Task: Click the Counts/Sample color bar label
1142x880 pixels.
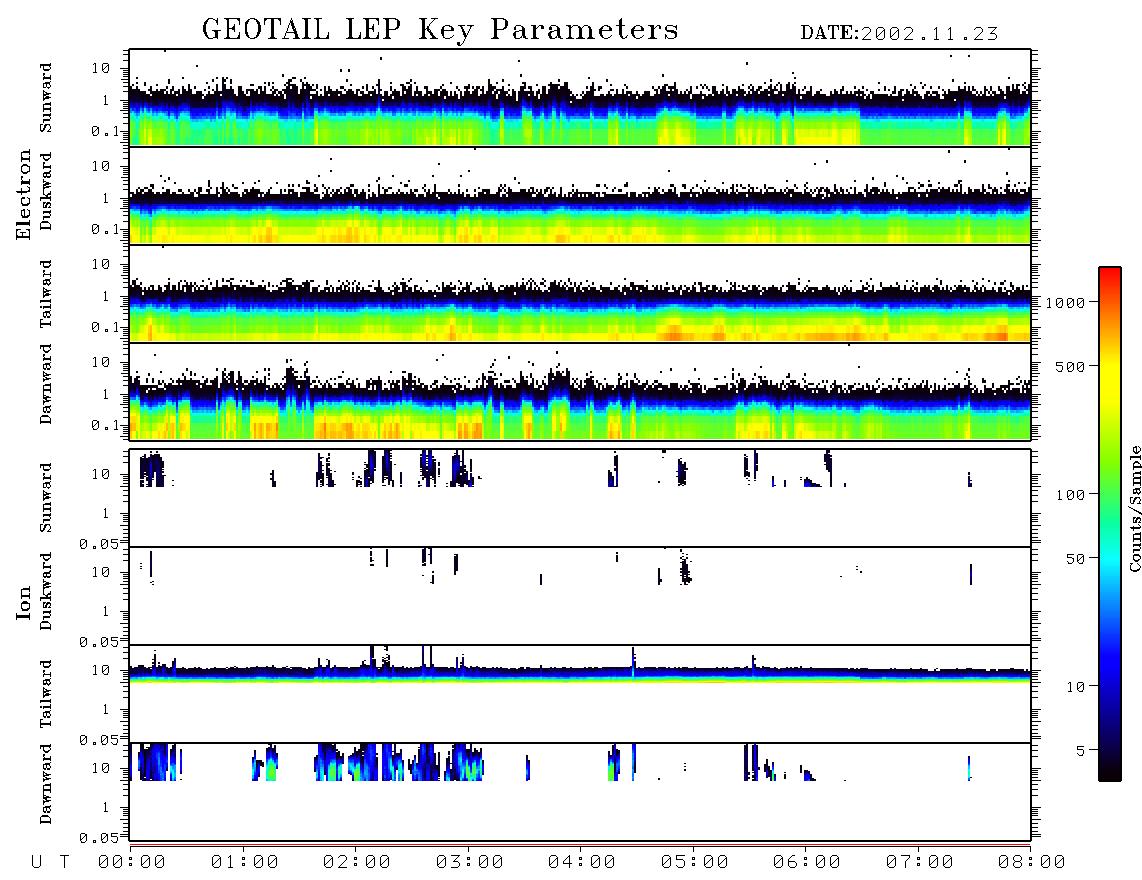Action: tap(1134, 508)
